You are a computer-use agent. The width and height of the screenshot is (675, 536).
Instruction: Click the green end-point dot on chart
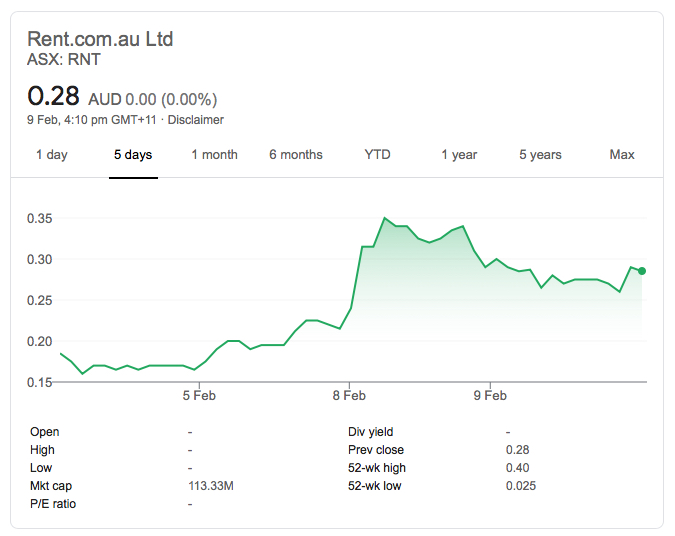(x=642, y=271)
